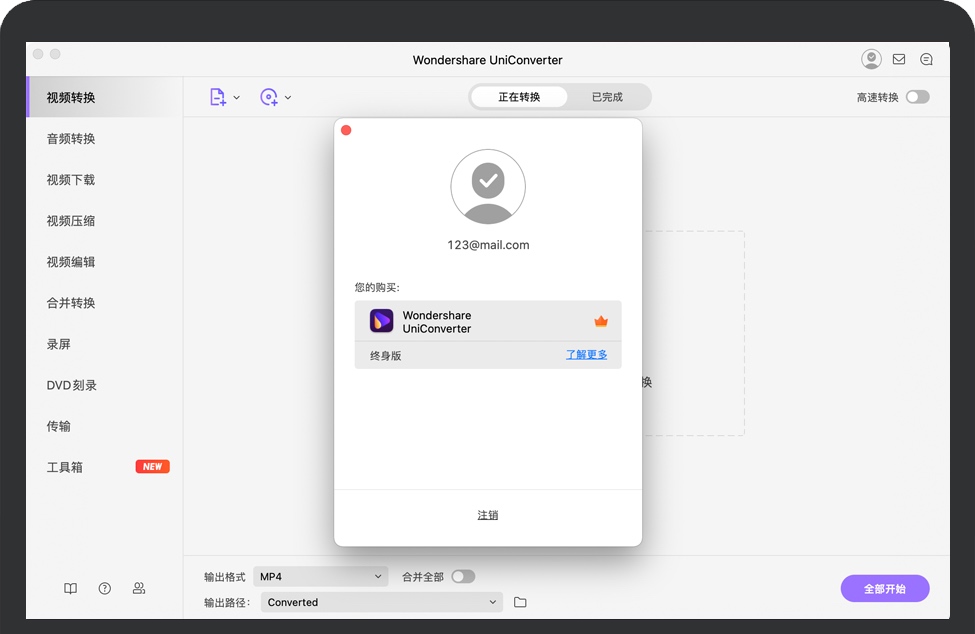Open the user account icon in title bar

tap(871, 59)
